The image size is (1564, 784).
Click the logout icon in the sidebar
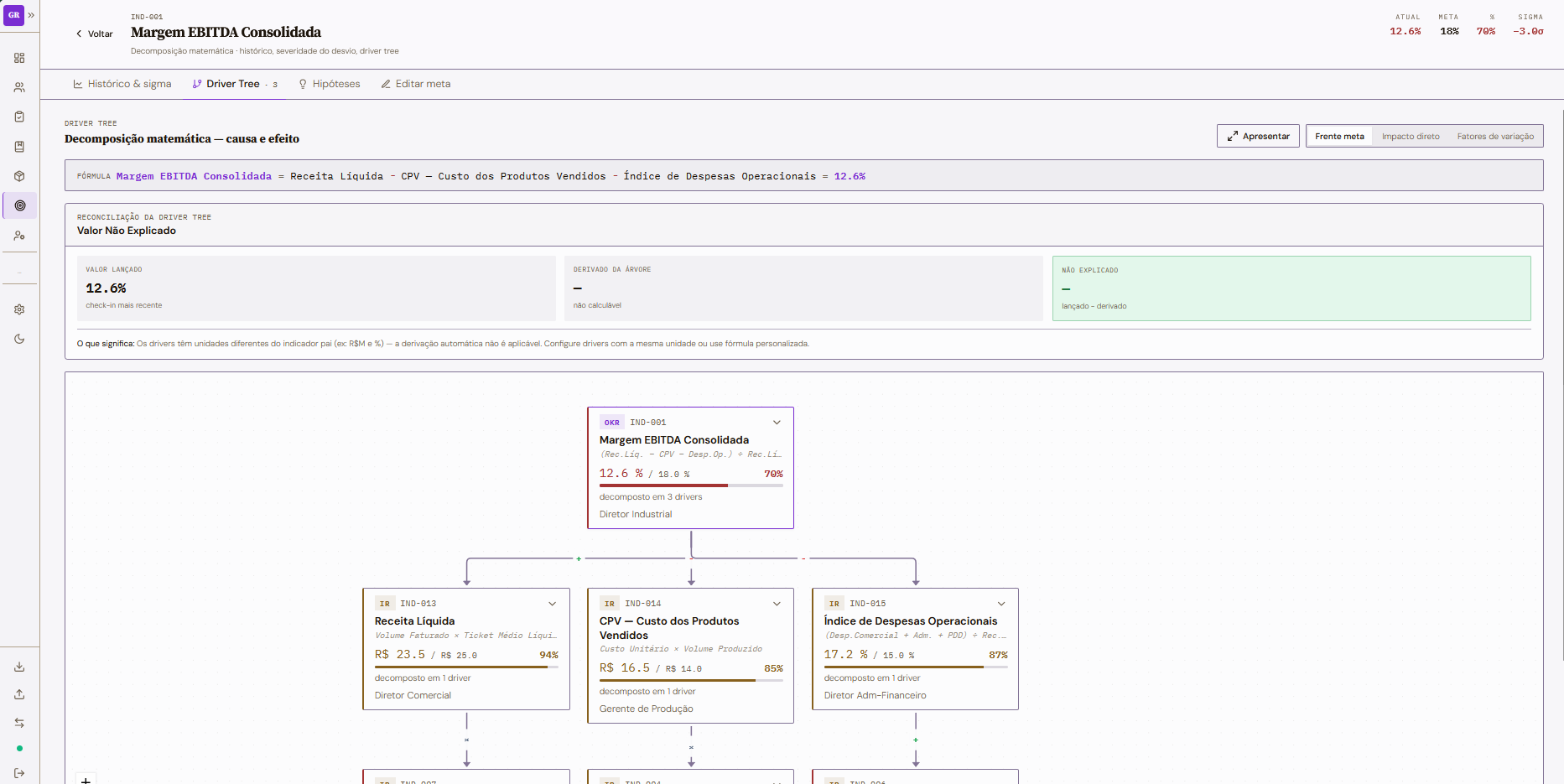click(19, 773)
